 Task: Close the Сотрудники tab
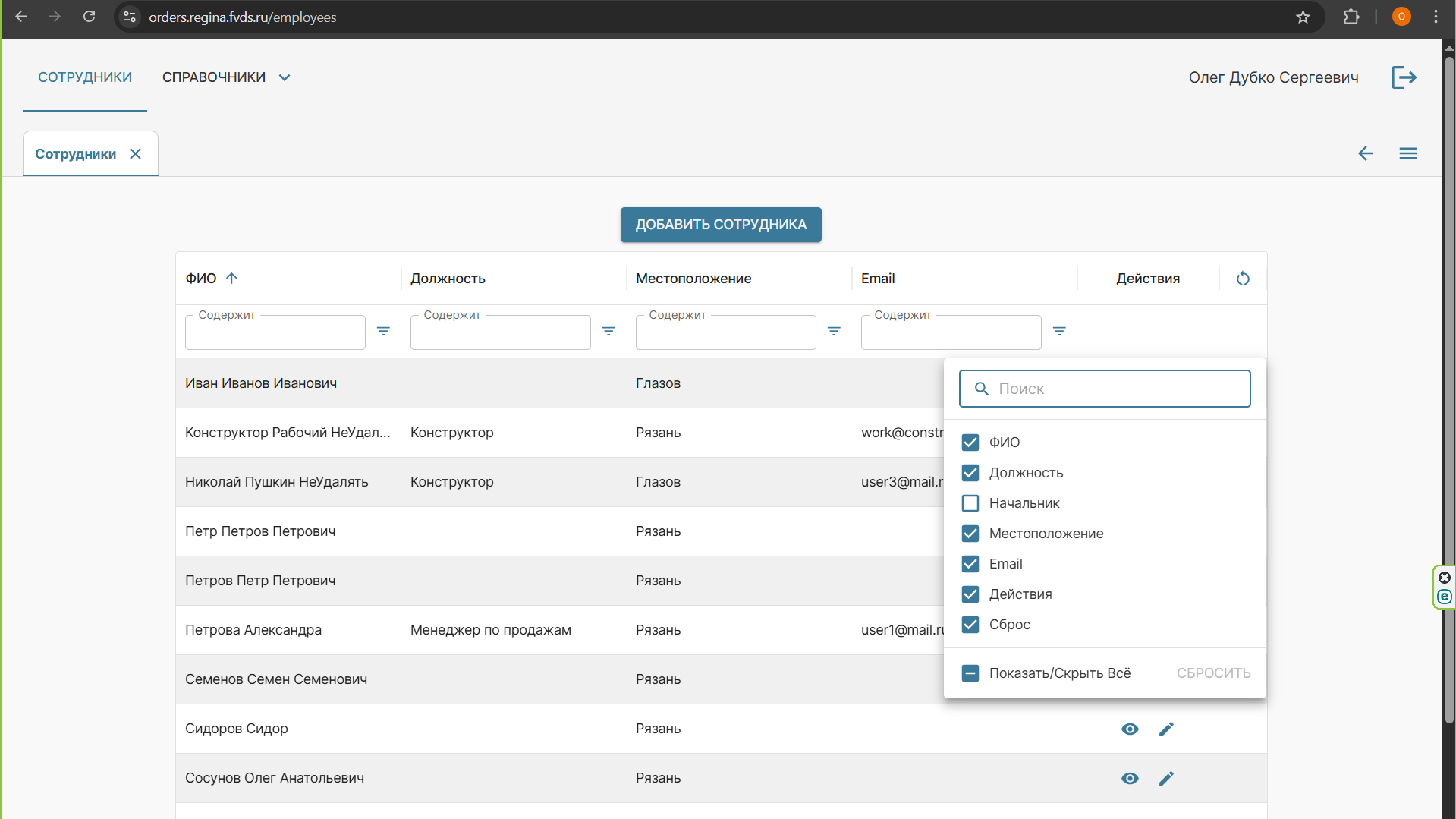click(136, 154)
